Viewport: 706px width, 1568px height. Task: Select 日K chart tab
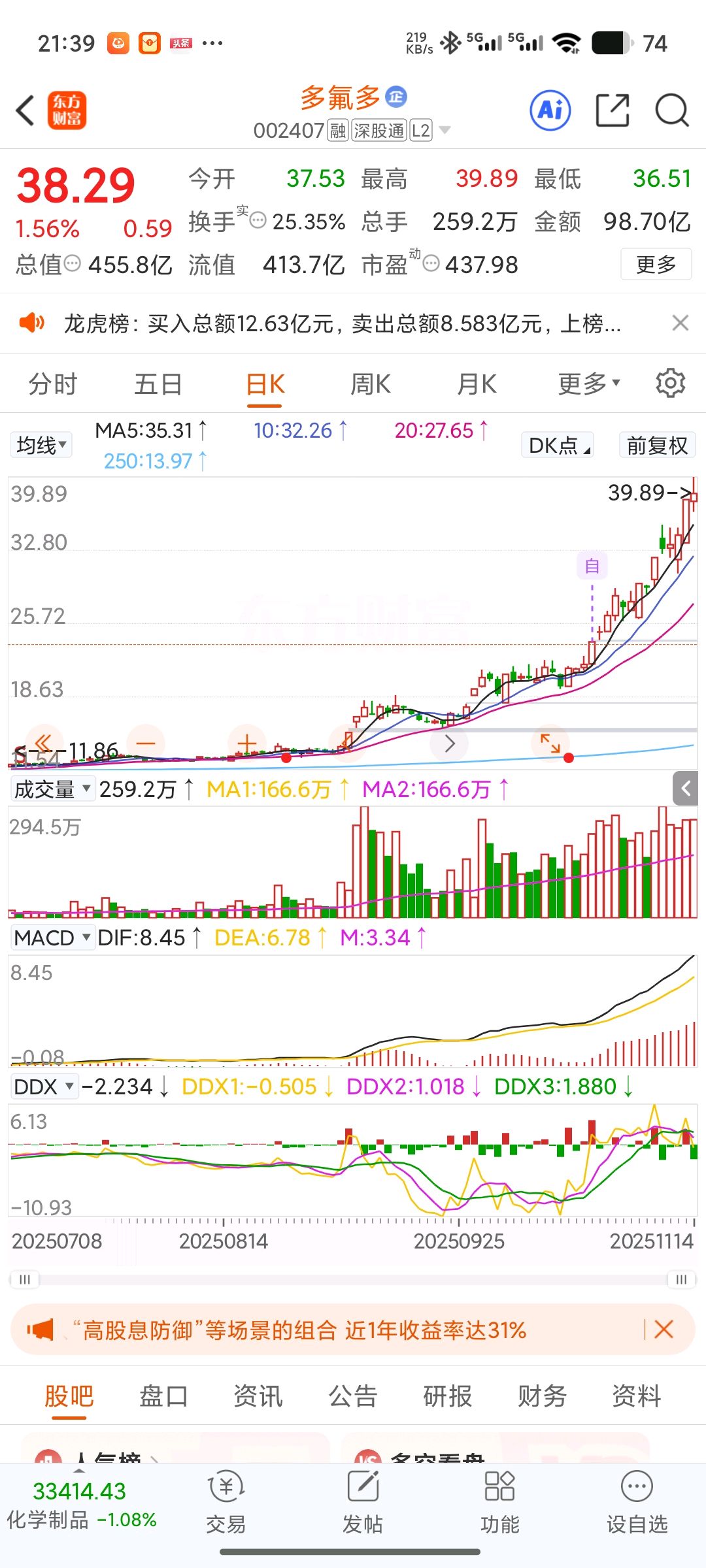[265, 384]
